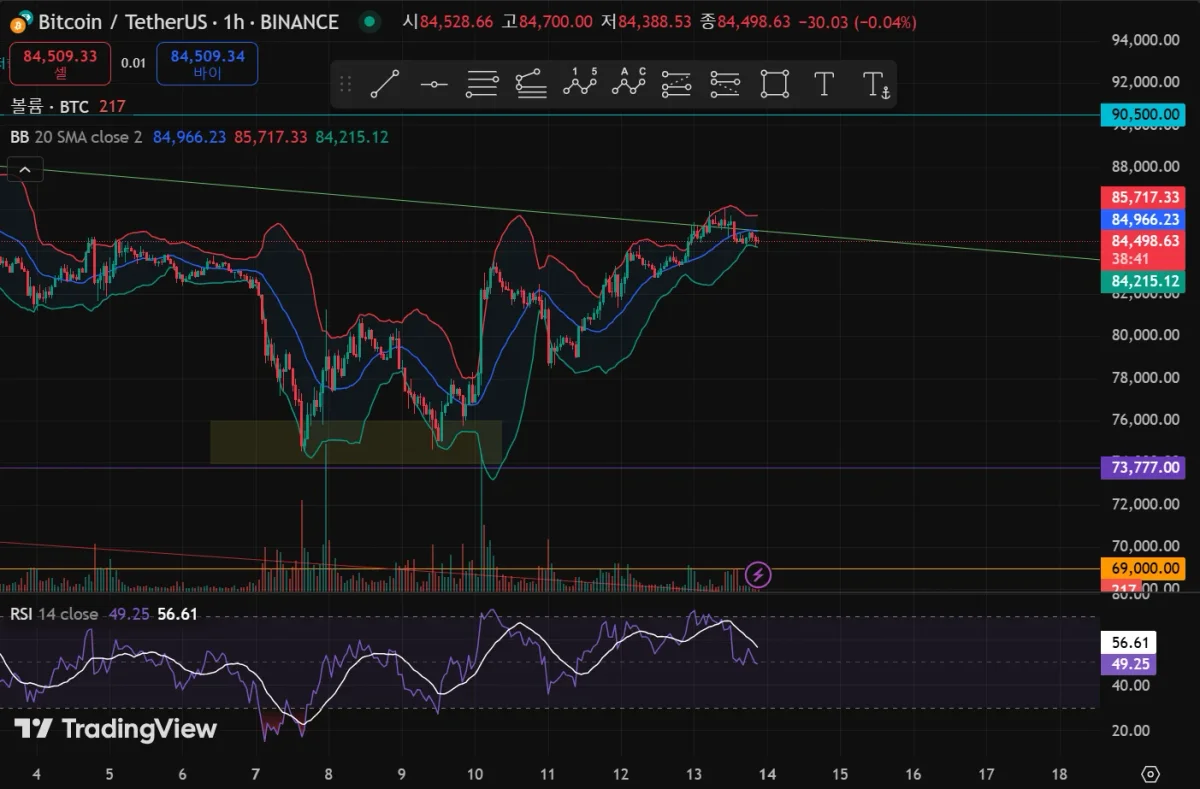Click the green market status dot
Viewport: 1200px width, 789px height.
tap(371, 21)
